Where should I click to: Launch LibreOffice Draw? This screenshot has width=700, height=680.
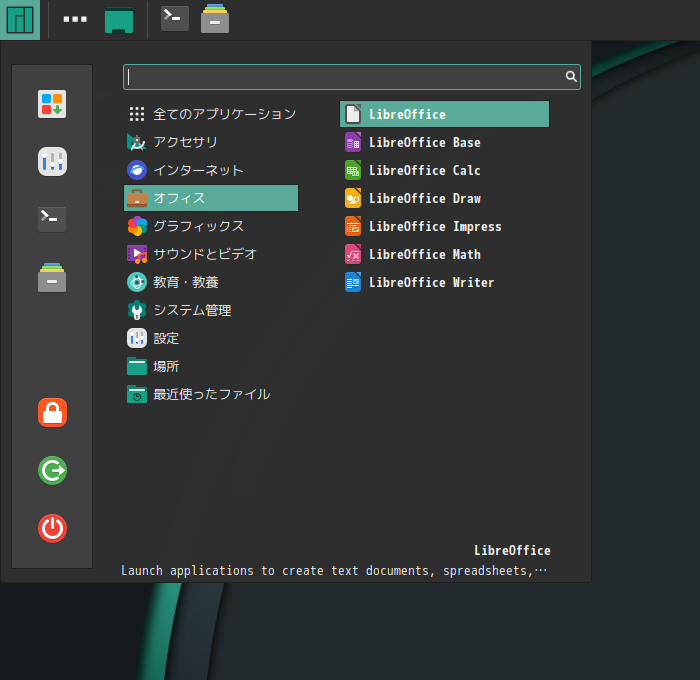pos(445,198)
